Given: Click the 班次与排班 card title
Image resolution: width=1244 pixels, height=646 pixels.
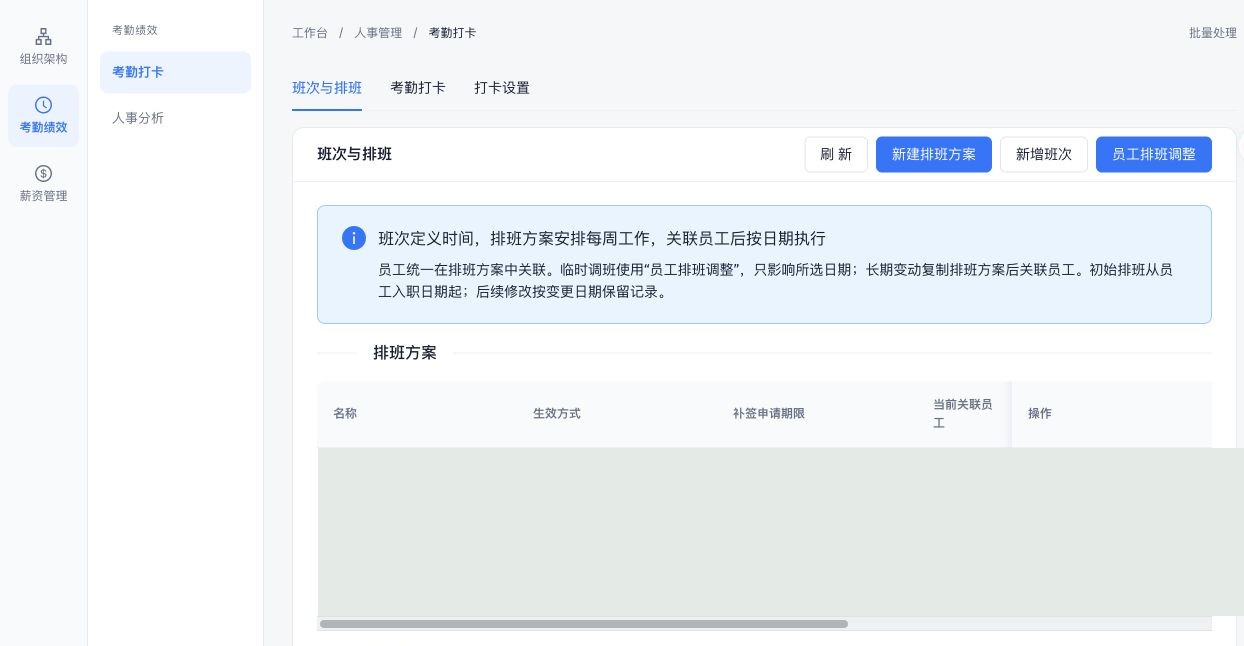Looking at the screenshot, I should [355, 154].
